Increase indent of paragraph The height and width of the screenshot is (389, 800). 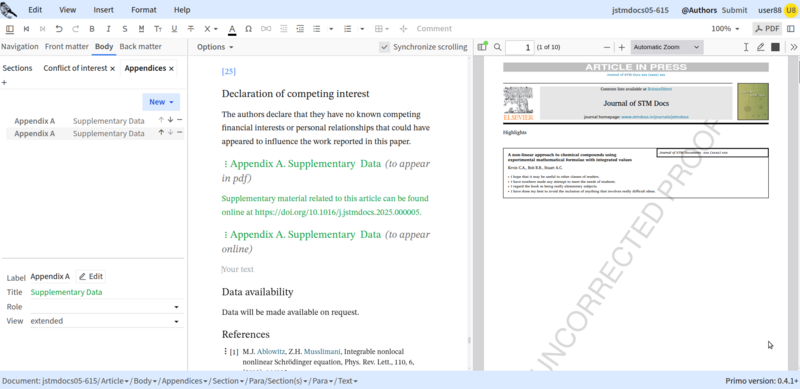point(300,29)
